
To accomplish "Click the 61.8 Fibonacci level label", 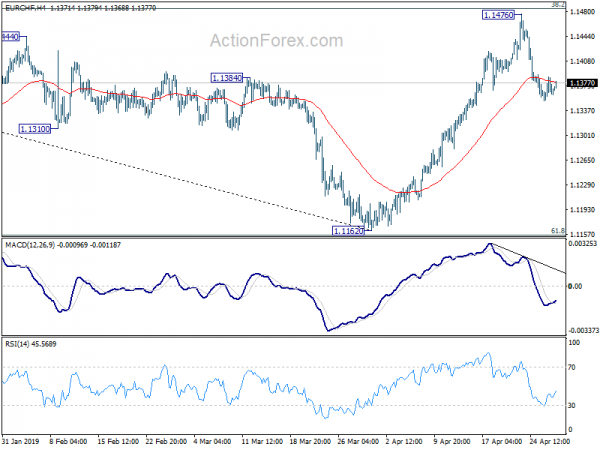I will (558, 231).
